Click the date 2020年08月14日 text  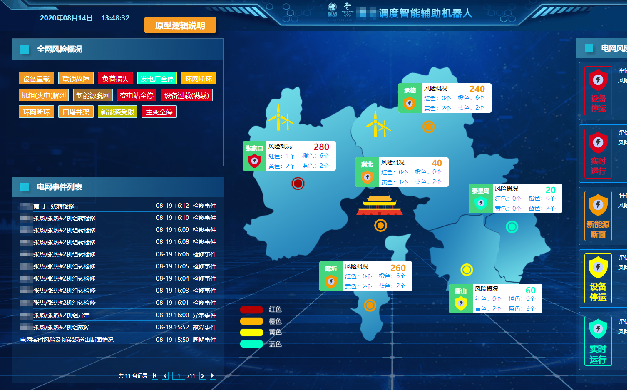click(x=66, y=18)
